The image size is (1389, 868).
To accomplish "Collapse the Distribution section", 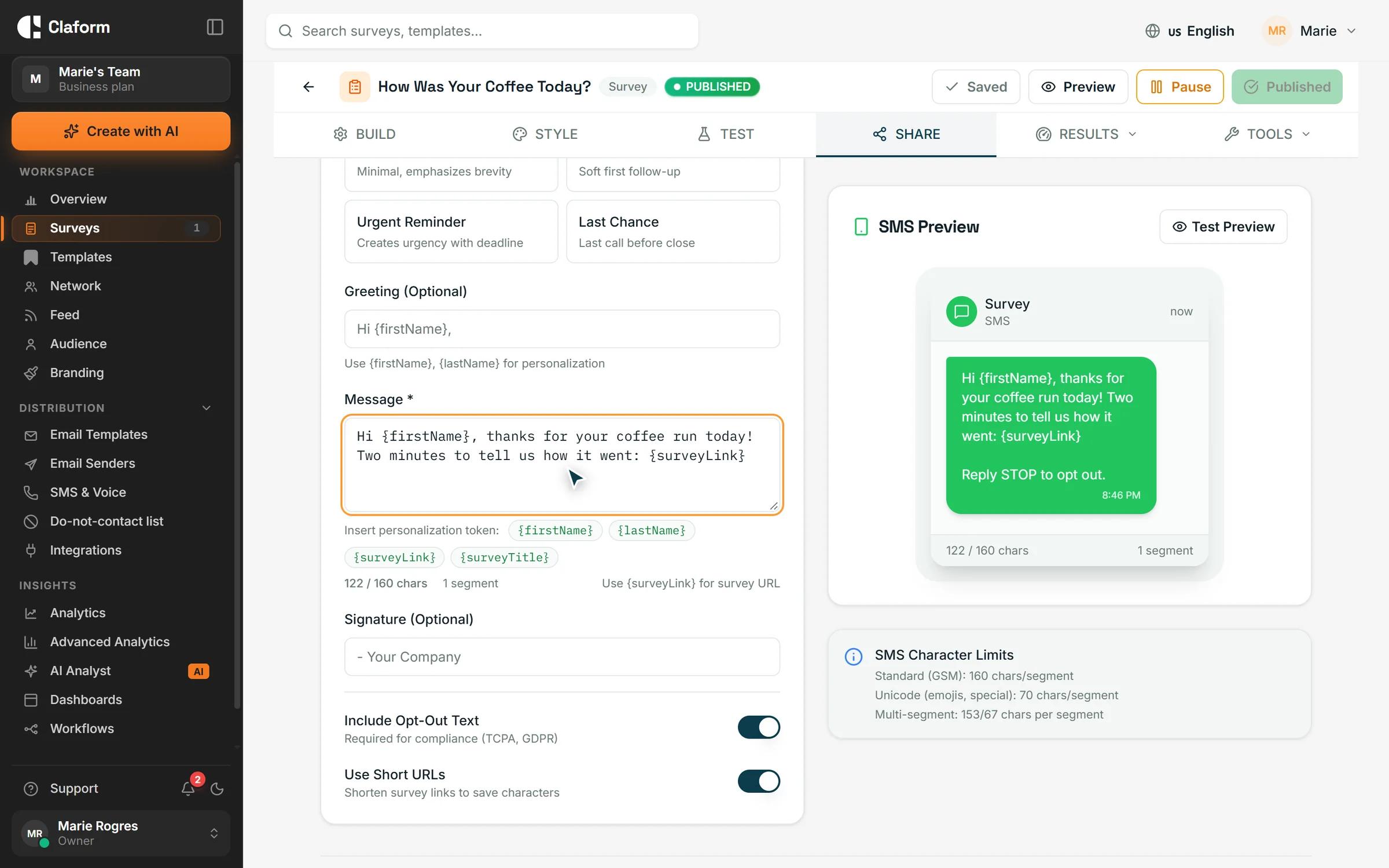I will coord(207,408).
